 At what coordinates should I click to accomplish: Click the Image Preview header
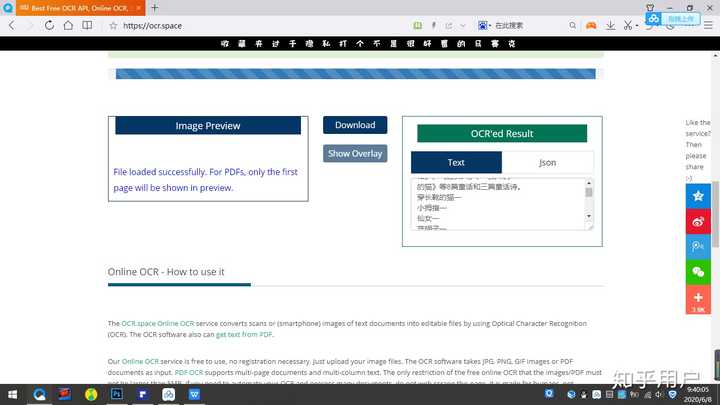(x=208, y=125)
